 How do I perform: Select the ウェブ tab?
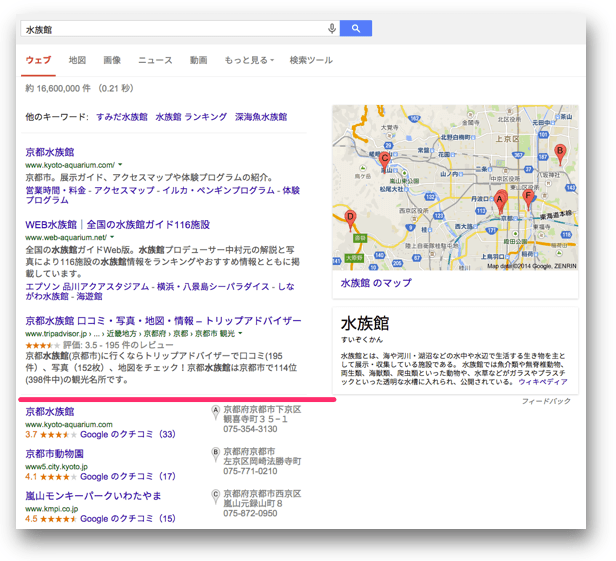pyautogui.click(x=38, y=60)
